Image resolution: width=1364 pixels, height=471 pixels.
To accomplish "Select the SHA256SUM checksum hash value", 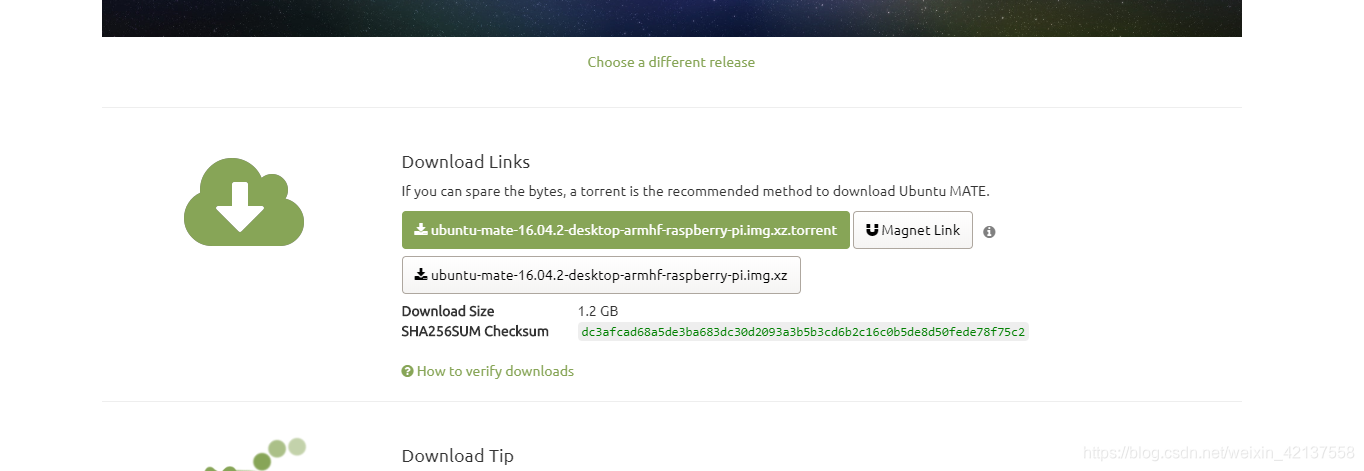I will point(803,331).
